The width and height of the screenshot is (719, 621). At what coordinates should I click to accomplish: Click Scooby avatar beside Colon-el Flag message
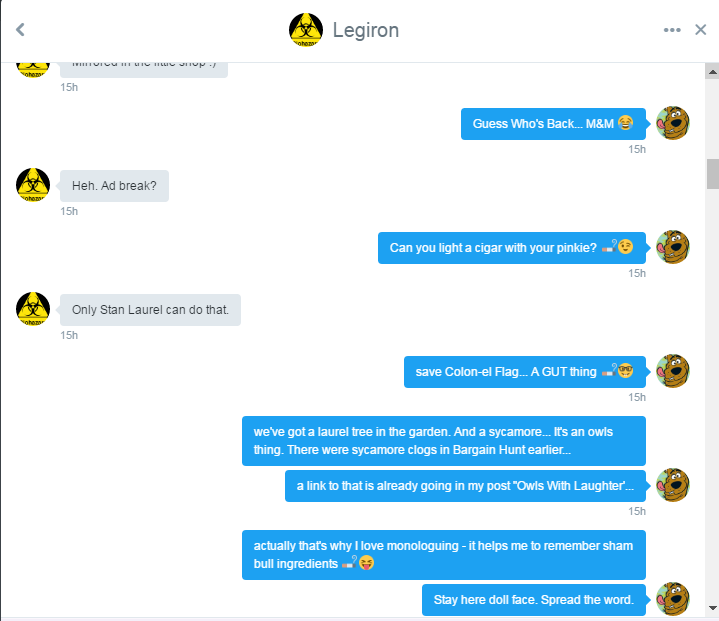tap(673, 371)
